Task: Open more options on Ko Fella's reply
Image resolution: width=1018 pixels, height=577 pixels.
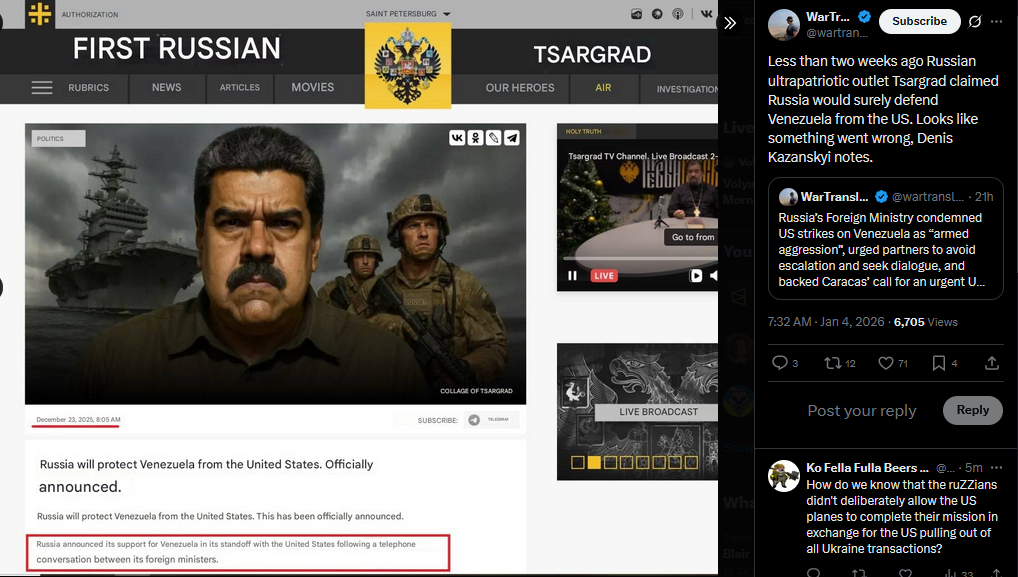Action: click(x=997, y=467)
